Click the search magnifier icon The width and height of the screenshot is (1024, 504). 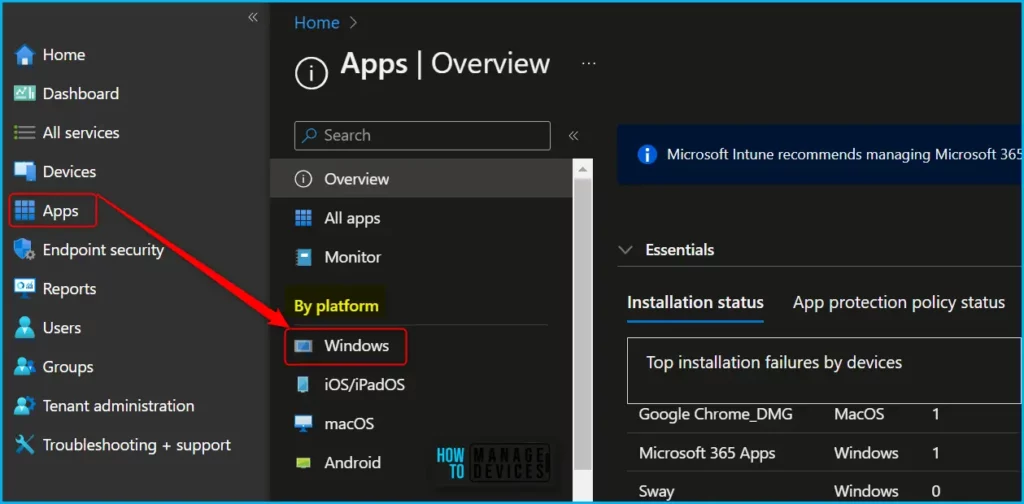coord(310,135)
